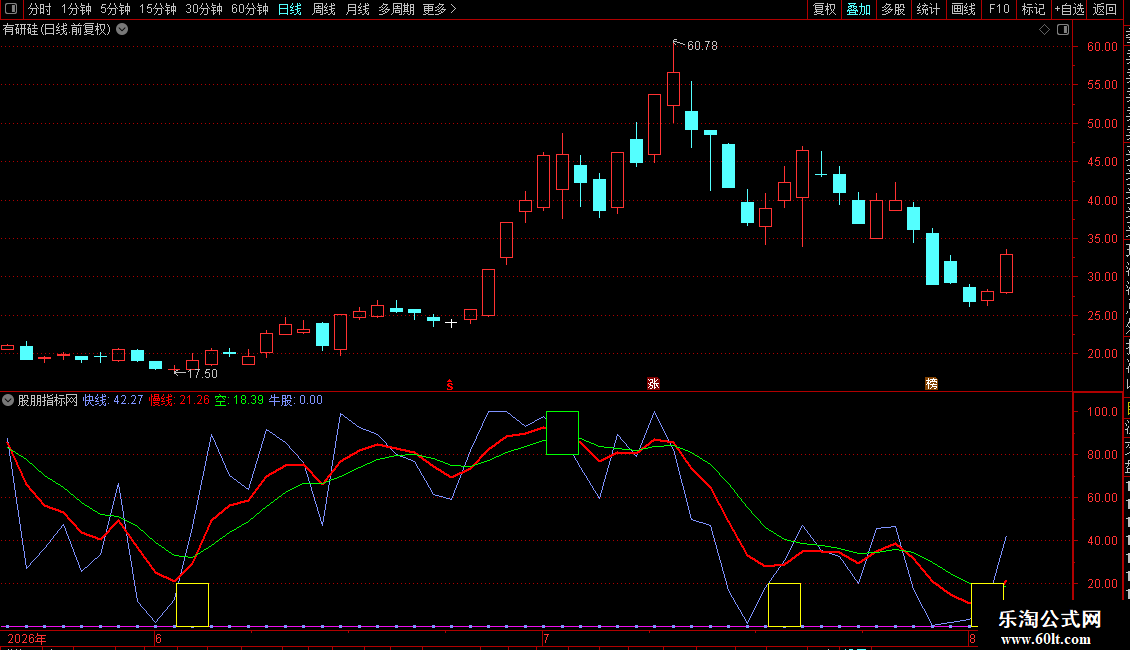The height and width of the screenshot is (650, 1130).
Task: Click the 牛股: 0.00 readout
Action: pos(295,400)
